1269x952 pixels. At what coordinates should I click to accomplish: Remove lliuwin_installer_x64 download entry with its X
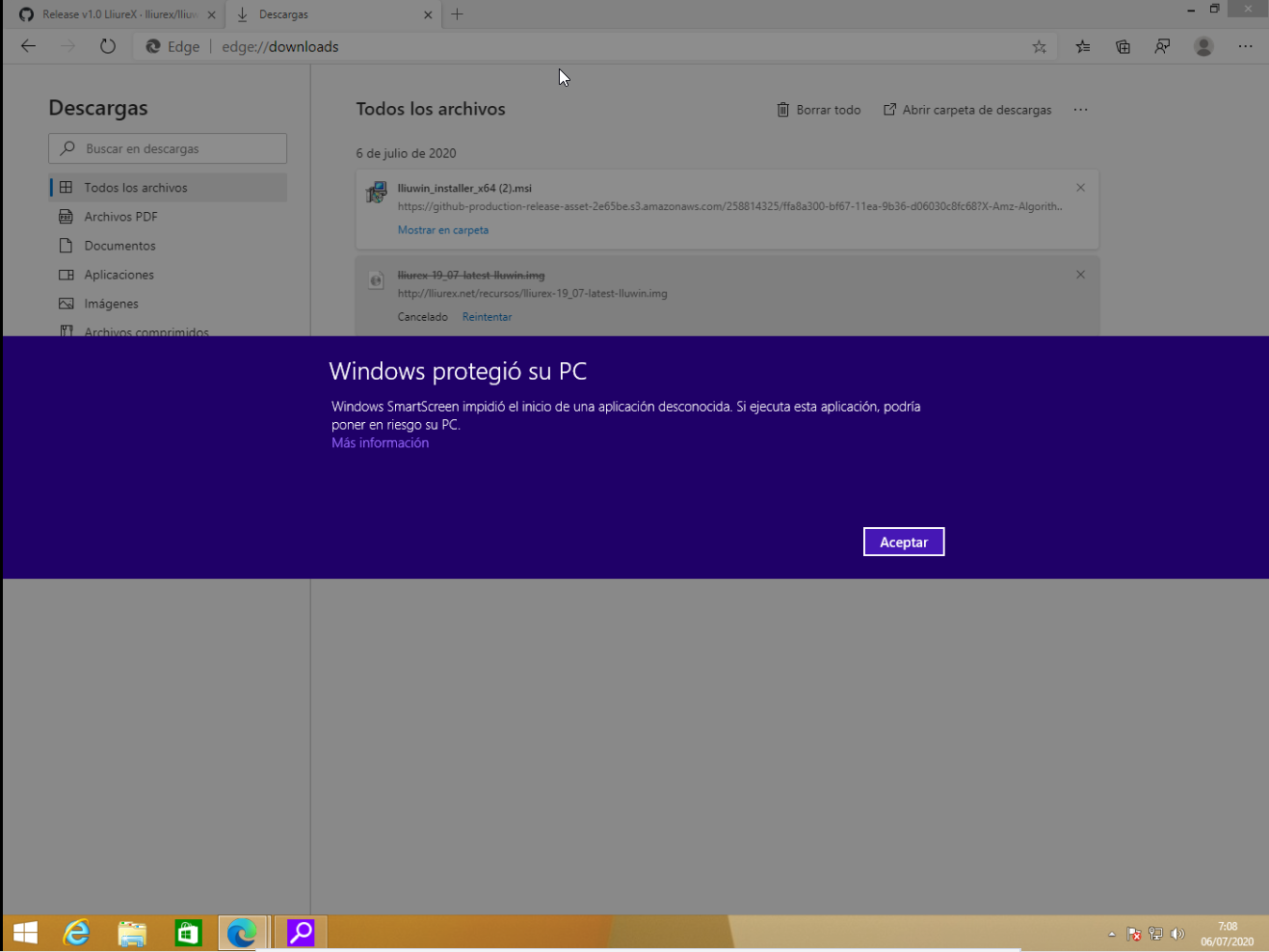[1080, 188]
